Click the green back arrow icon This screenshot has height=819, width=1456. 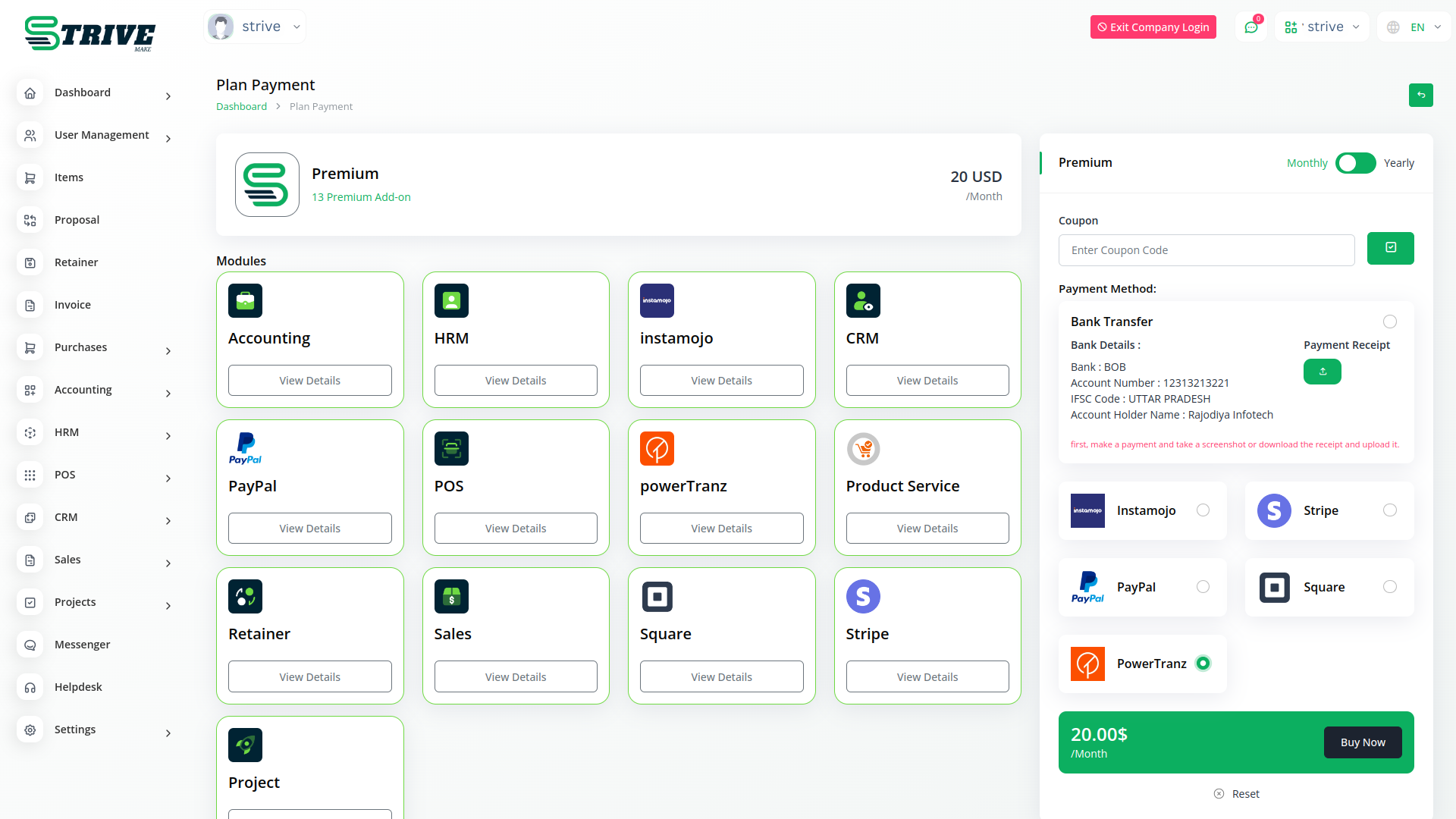pos(1420,95)
